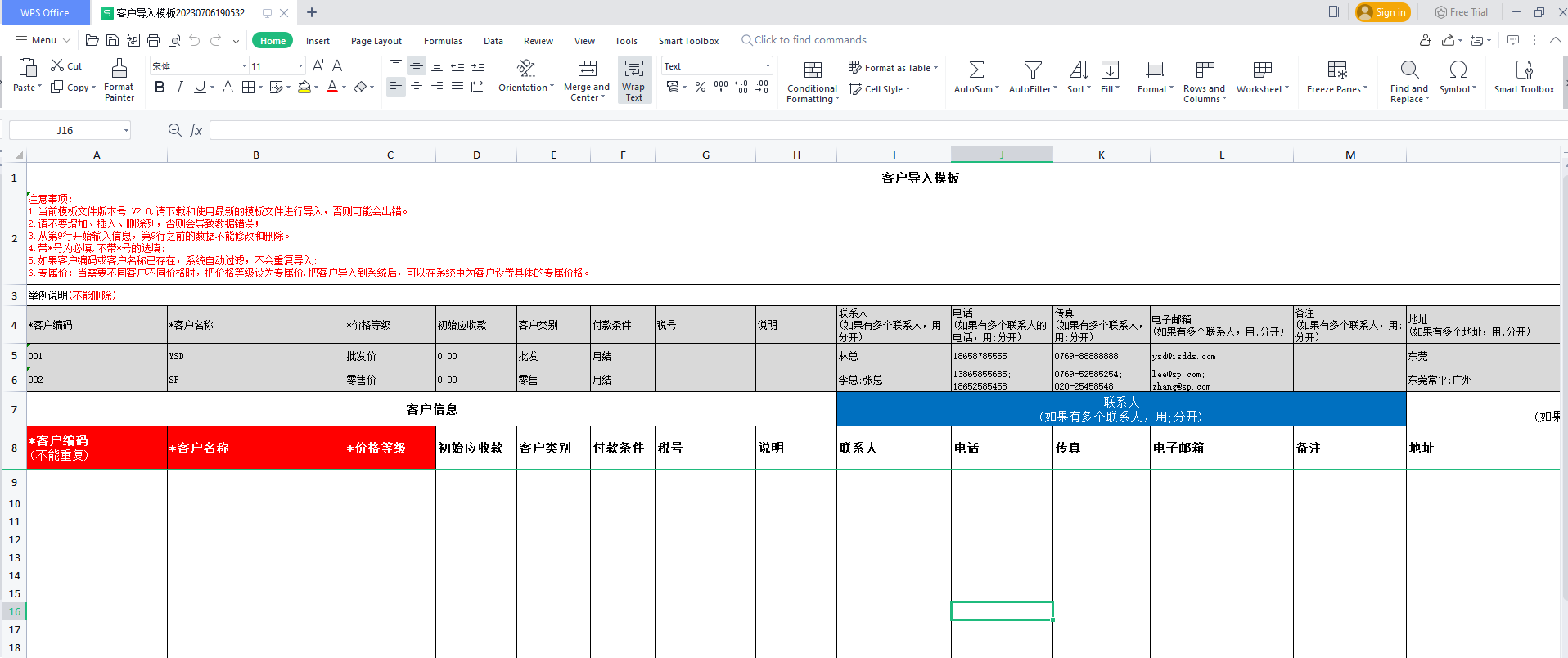Click the AutoSum sigma icon
This screenshot has height=658, width=1568.
976,70
